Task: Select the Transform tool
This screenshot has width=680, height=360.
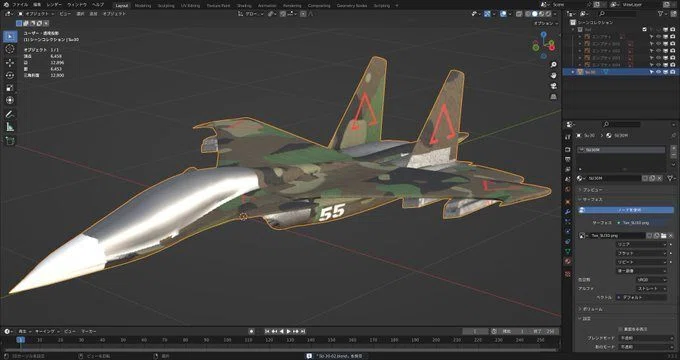Action: 10,100
